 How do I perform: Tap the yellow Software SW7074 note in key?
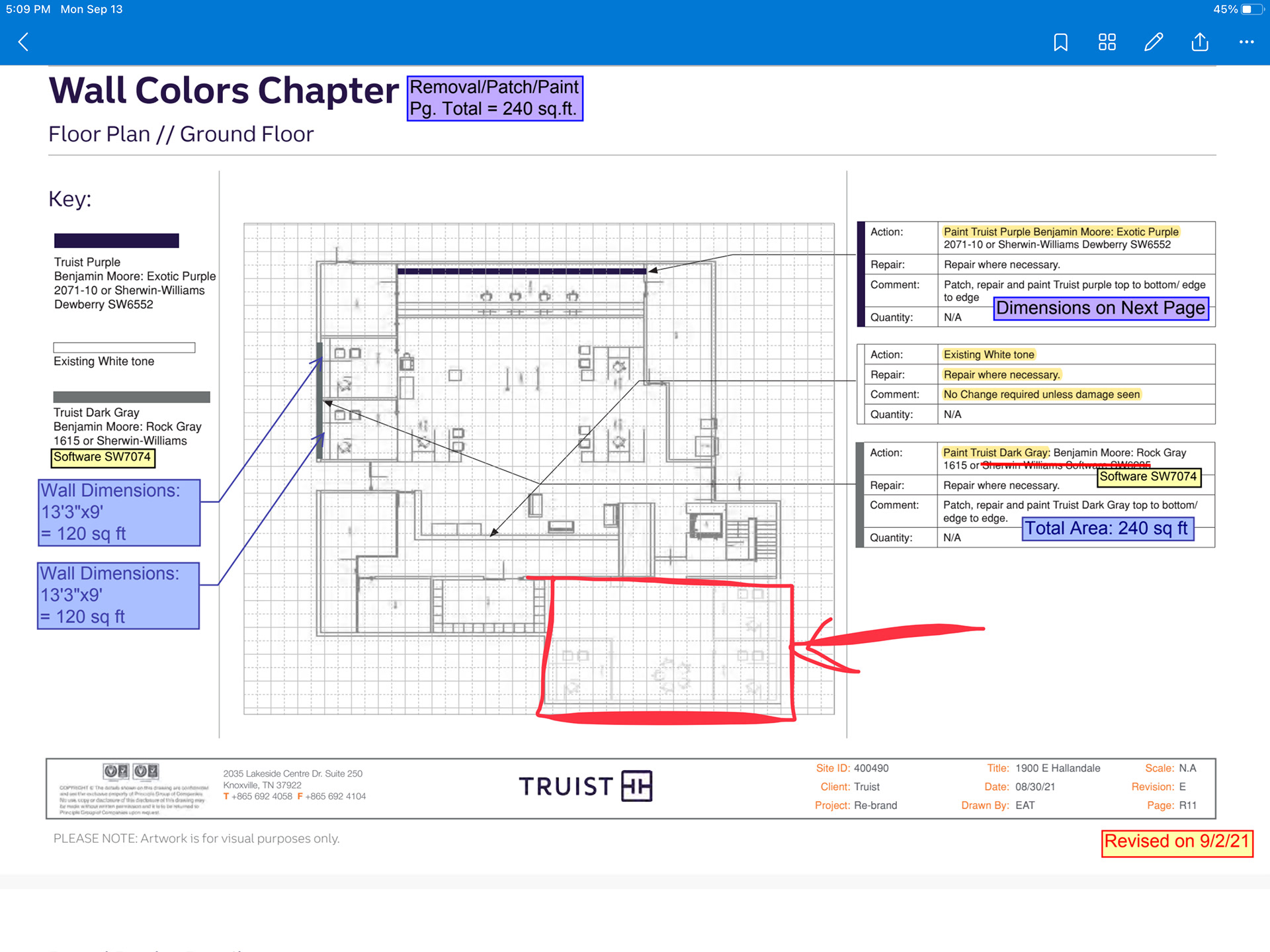point(103,457)
